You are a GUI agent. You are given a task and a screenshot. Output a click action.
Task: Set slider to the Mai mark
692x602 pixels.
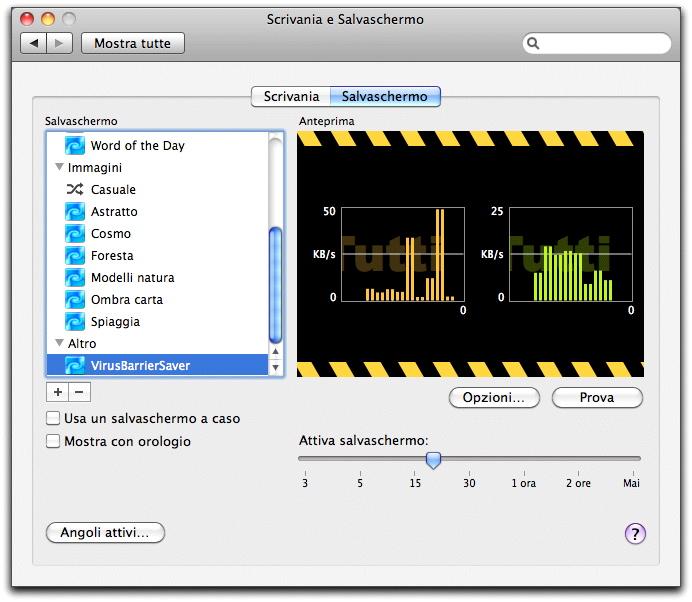[632, 473]
